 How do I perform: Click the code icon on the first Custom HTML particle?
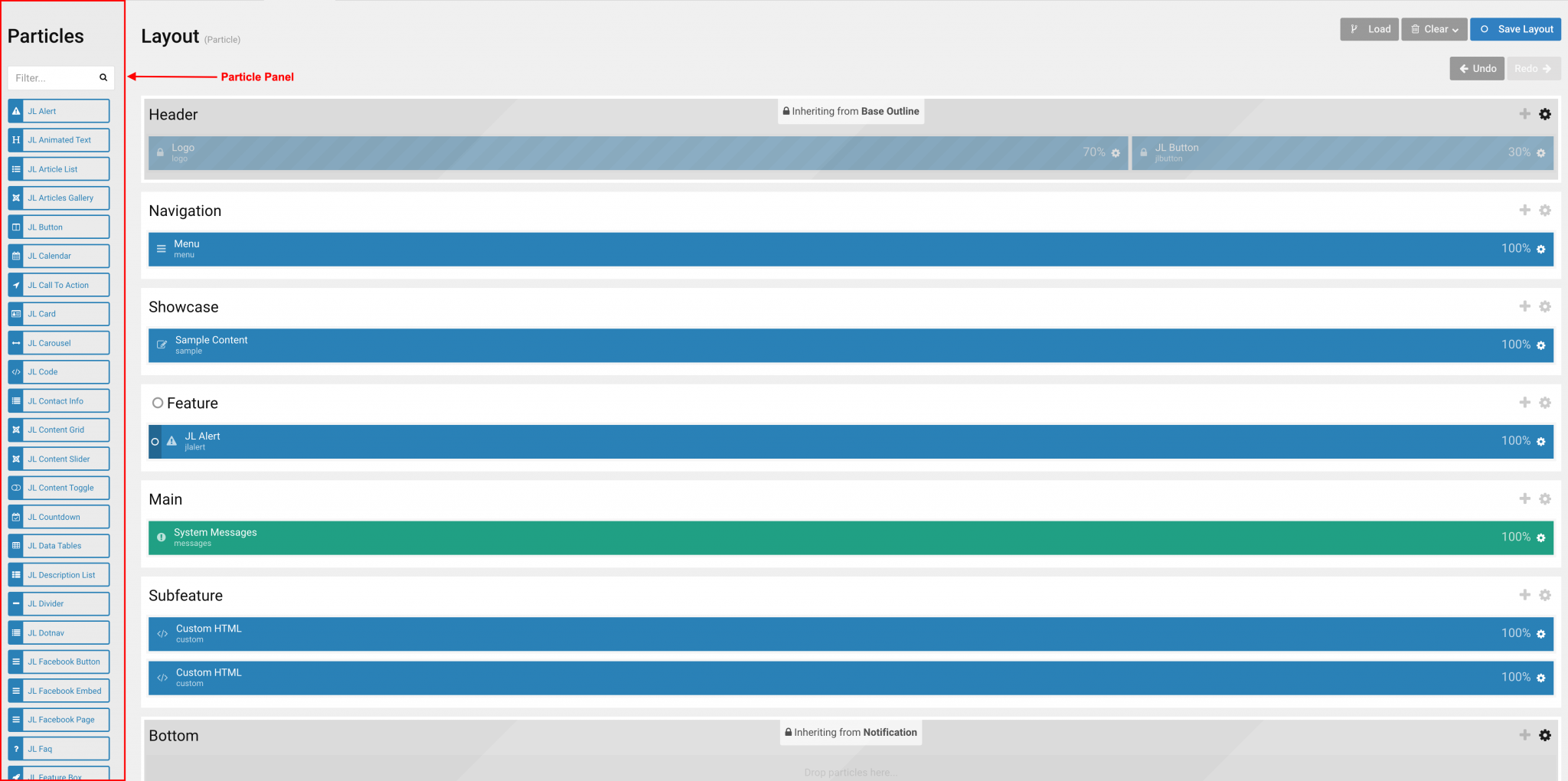(x=162, y=633)
